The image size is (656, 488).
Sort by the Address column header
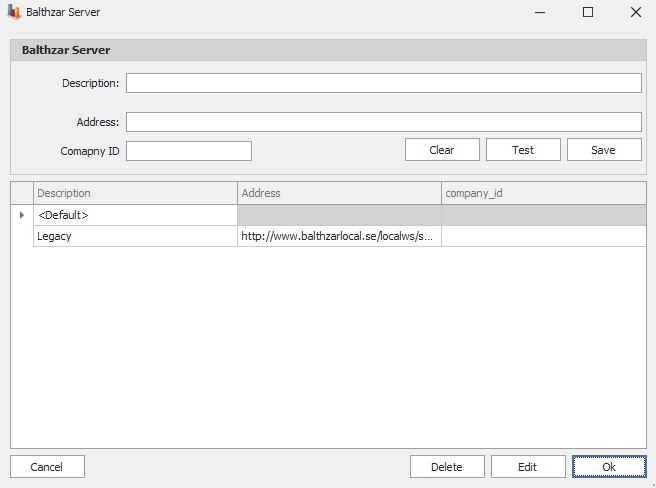tap(339, 193)
